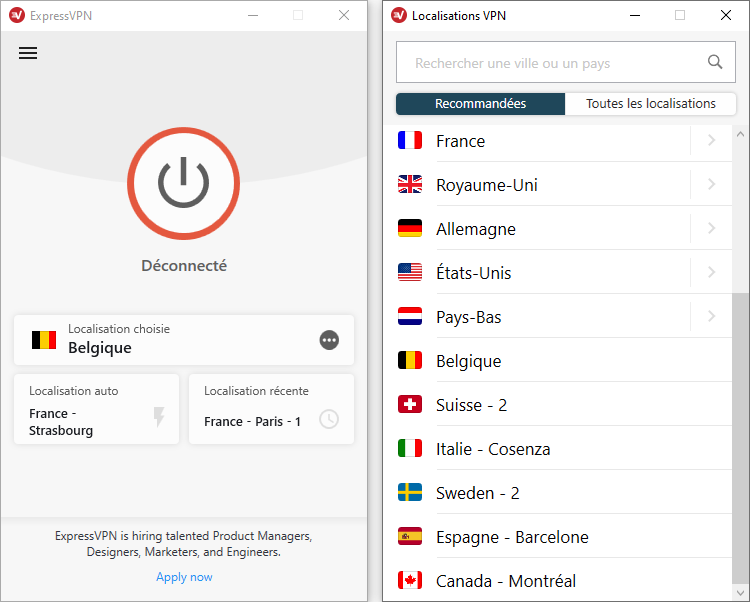Click the scrollbar up arrow
Viewport: 750px width, 602px height.
click(x=740, y=134)
